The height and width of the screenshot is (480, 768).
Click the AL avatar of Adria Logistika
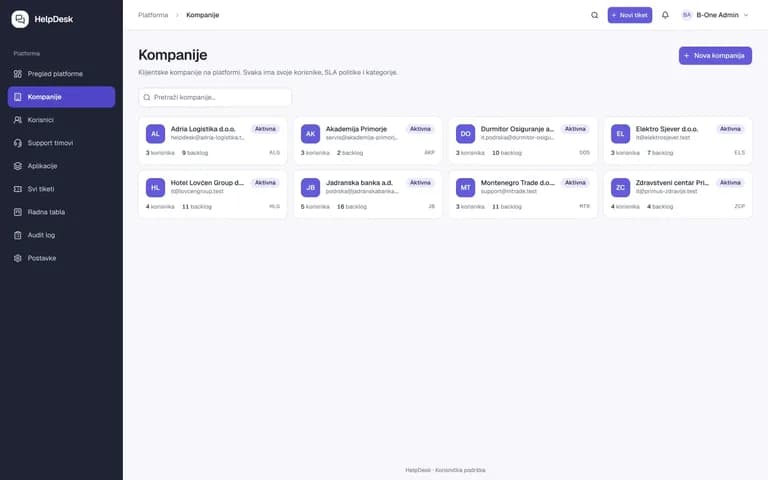click(x=155, y=134)
